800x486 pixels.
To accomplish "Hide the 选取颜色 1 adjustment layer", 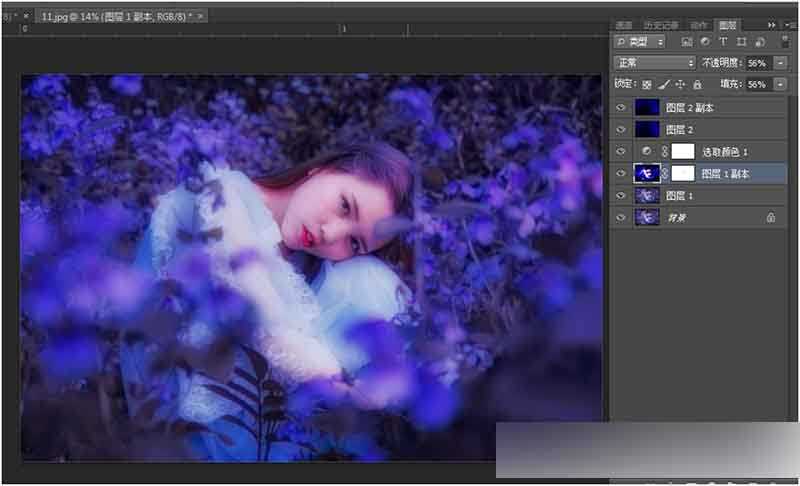I will (x=621, y=152).
